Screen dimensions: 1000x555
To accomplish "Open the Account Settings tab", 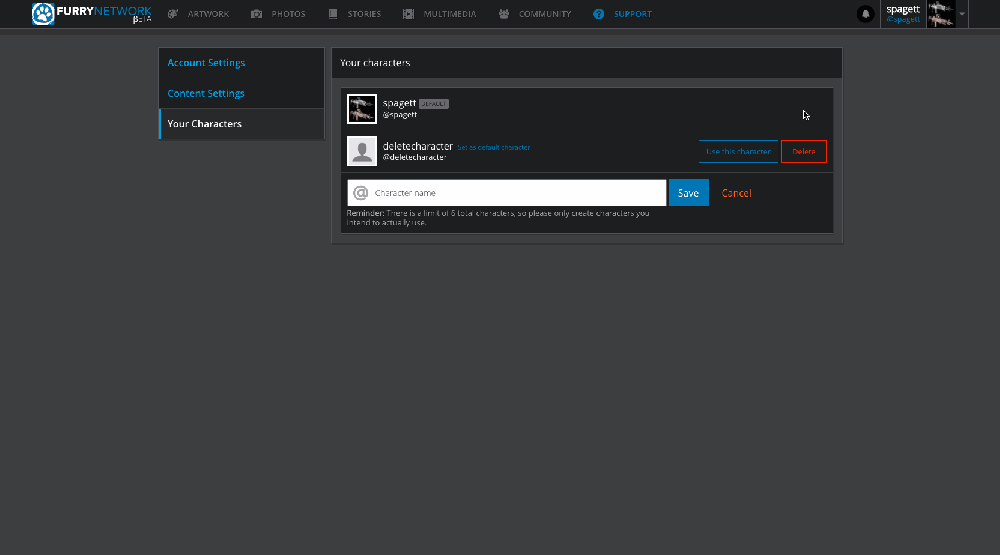I will coord(206,63).
